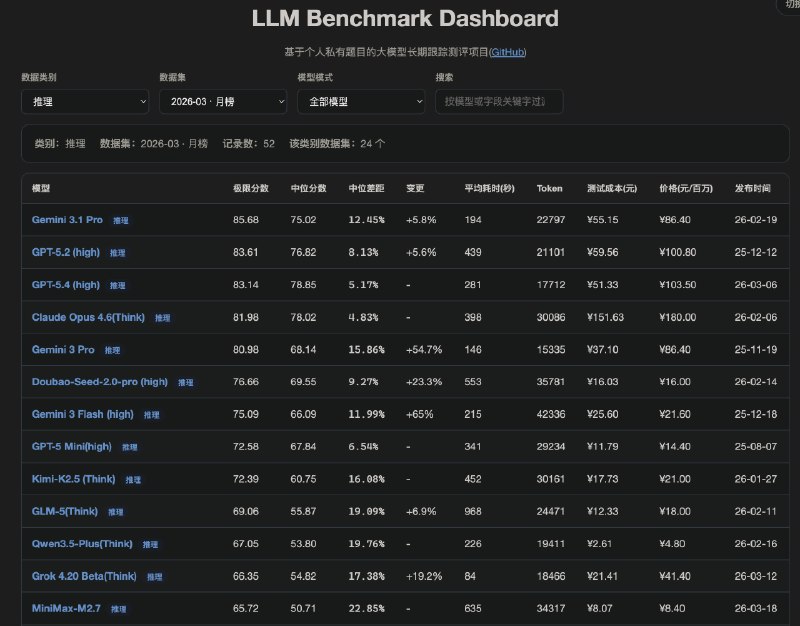Screen dimensions: 800x626
Task: Click the 推理 tag beside Gemini 3.1 Pro
Action: click(x=121, y=220)
